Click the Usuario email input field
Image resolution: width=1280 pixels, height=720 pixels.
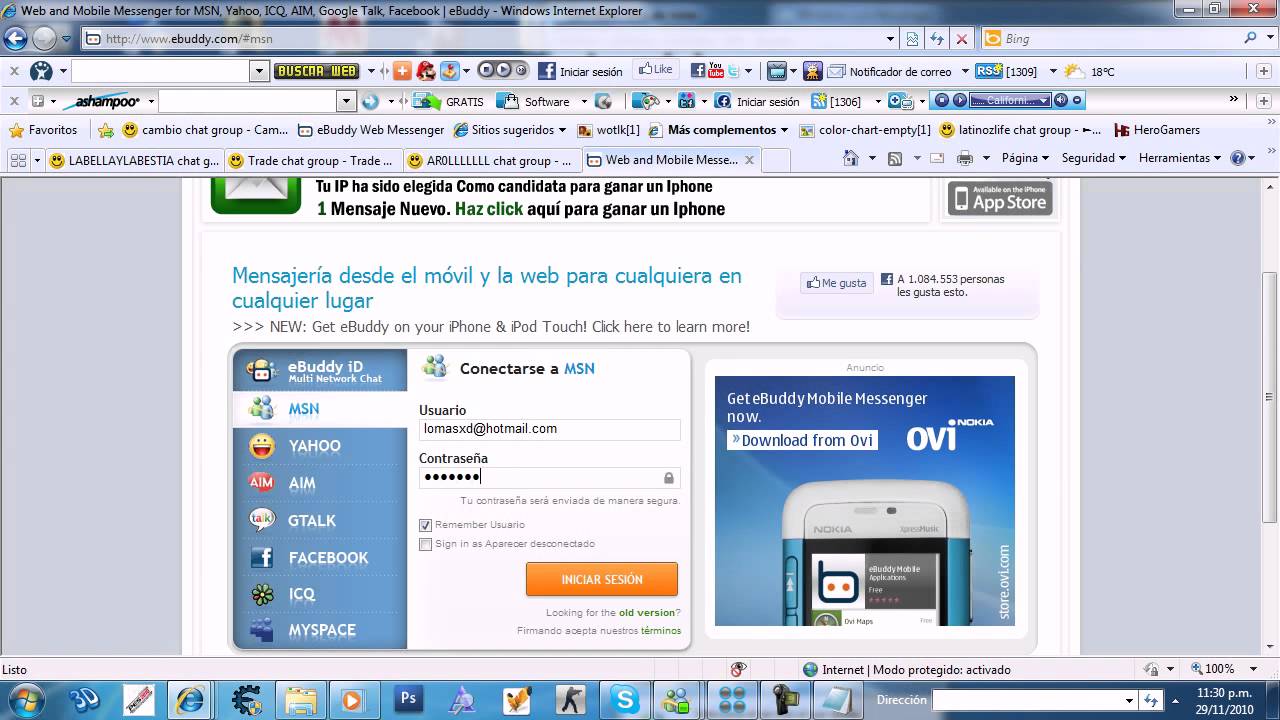pos(549,429)
